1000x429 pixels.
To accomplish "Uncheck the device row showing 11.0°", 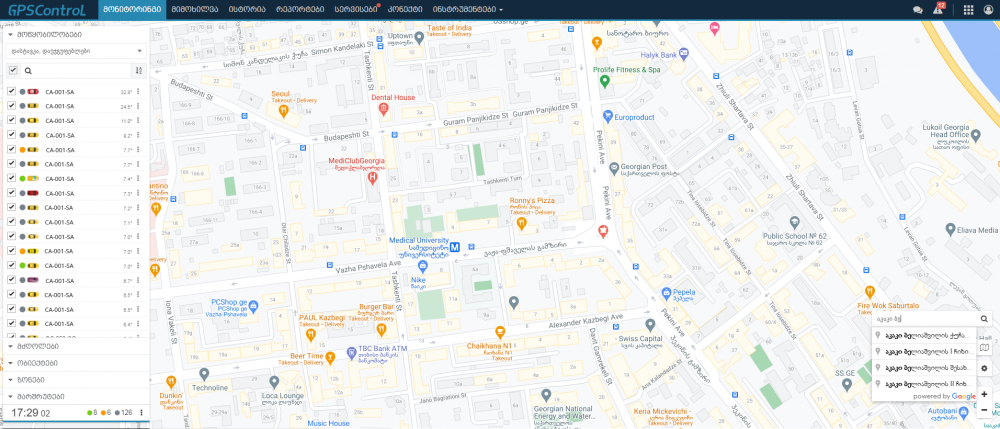I will (x=11, y=120).
